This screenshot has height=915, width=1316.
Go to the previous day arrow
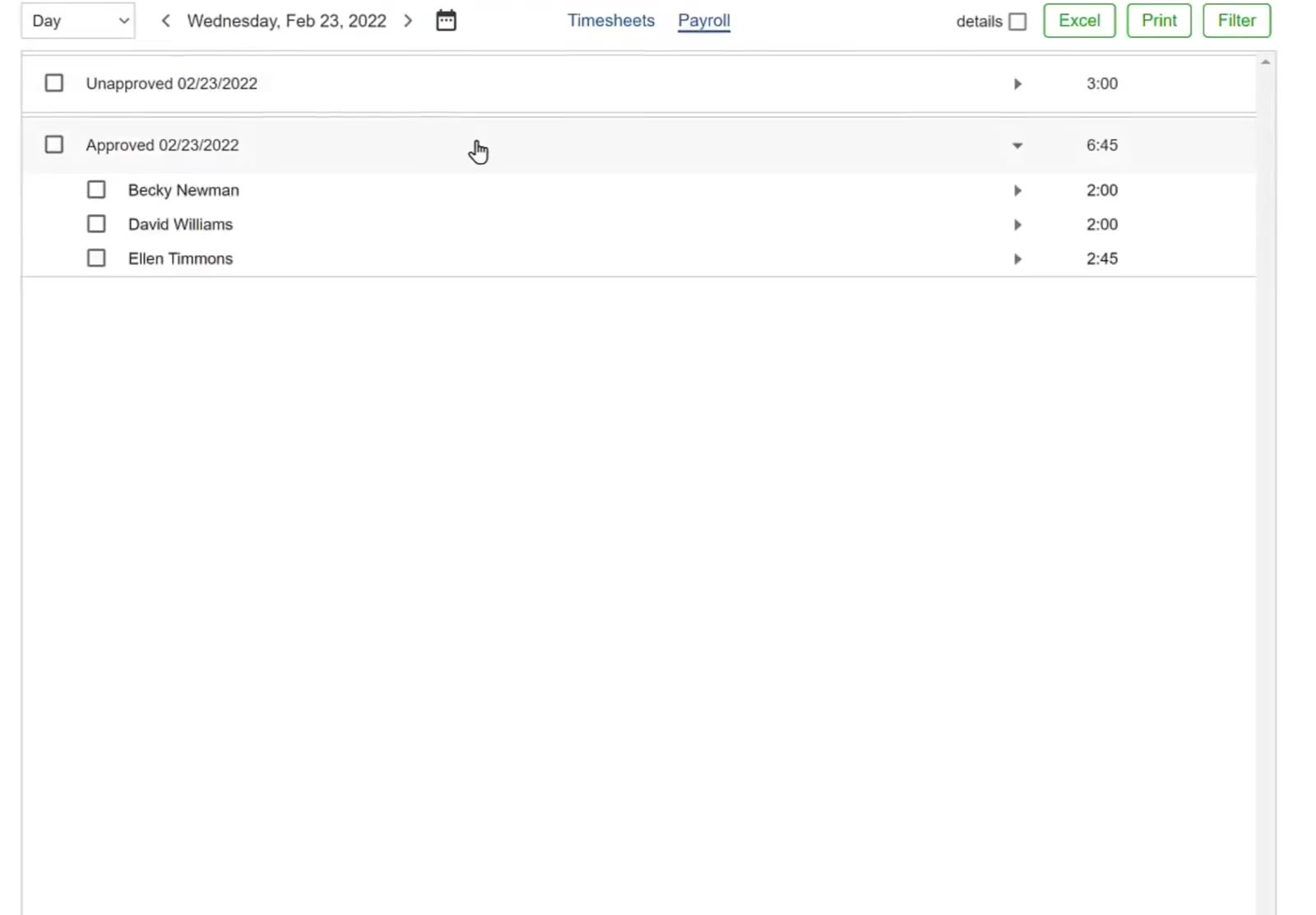(165, 21)
